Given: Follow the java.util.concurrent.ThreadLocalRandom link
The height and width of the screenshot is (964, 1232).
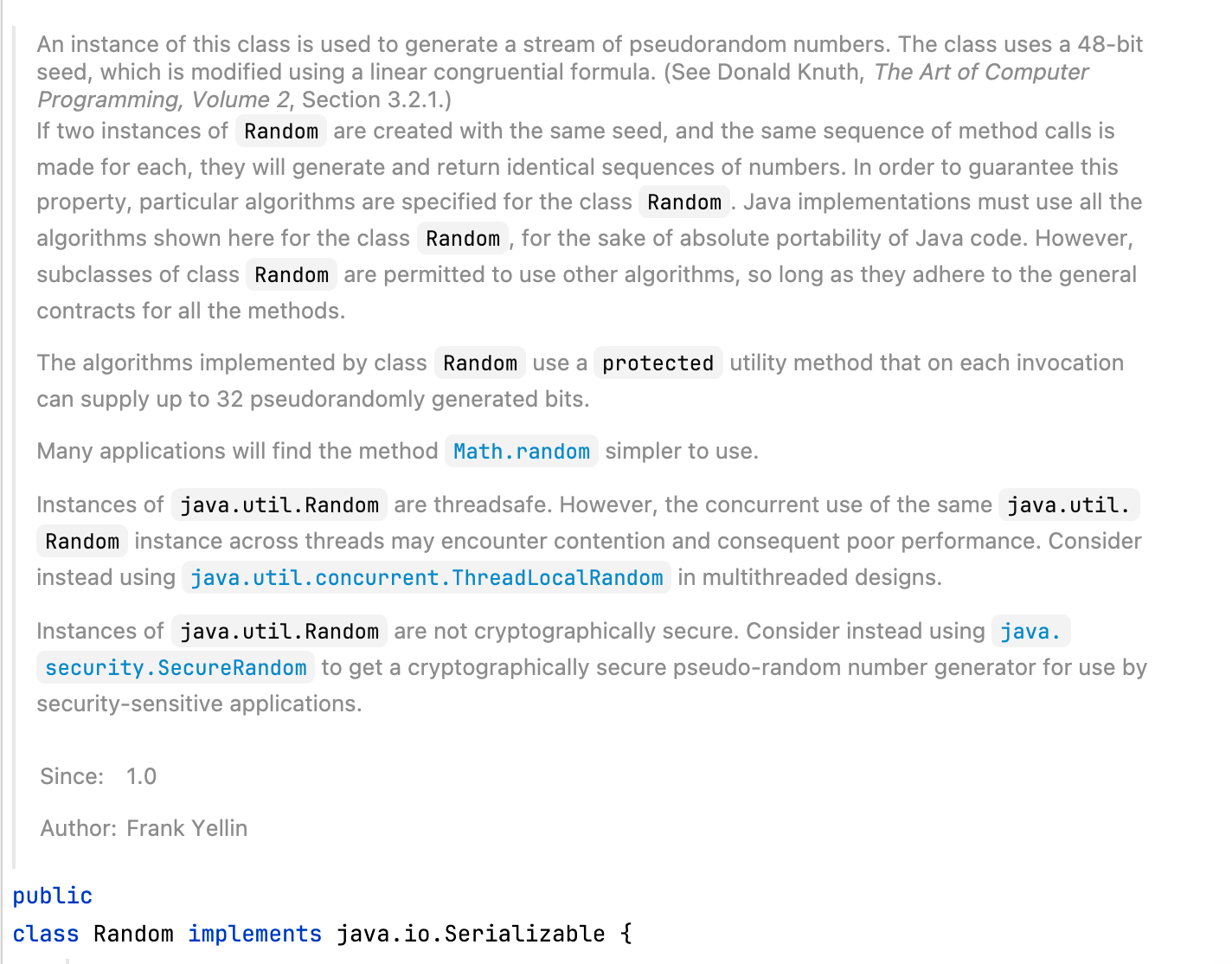Looking at the screenshot, I should [x=427, y=578].
